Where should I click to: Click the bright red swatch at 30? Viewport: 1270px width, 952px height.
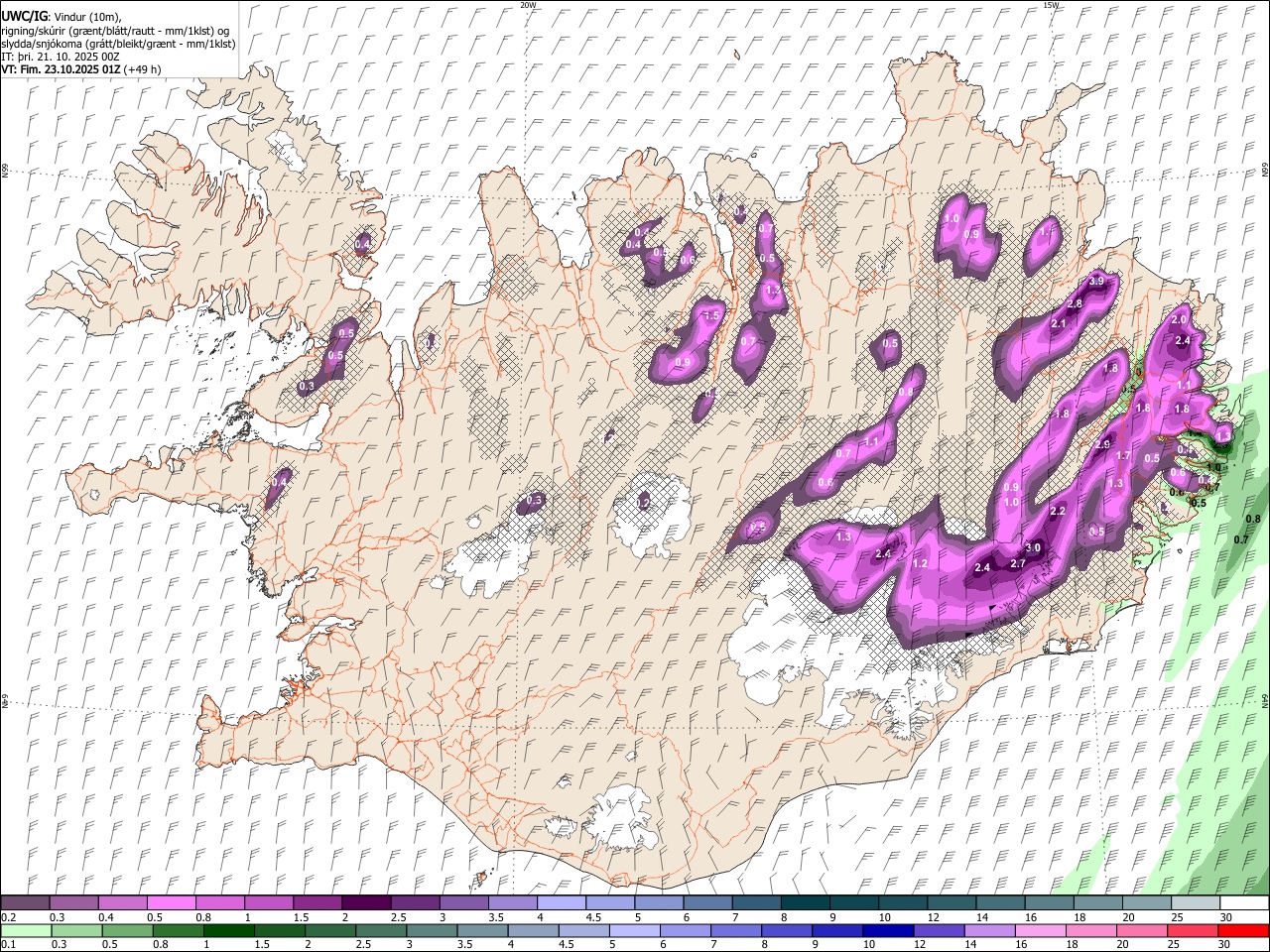pyautogui.click(x=1244, y=931)
